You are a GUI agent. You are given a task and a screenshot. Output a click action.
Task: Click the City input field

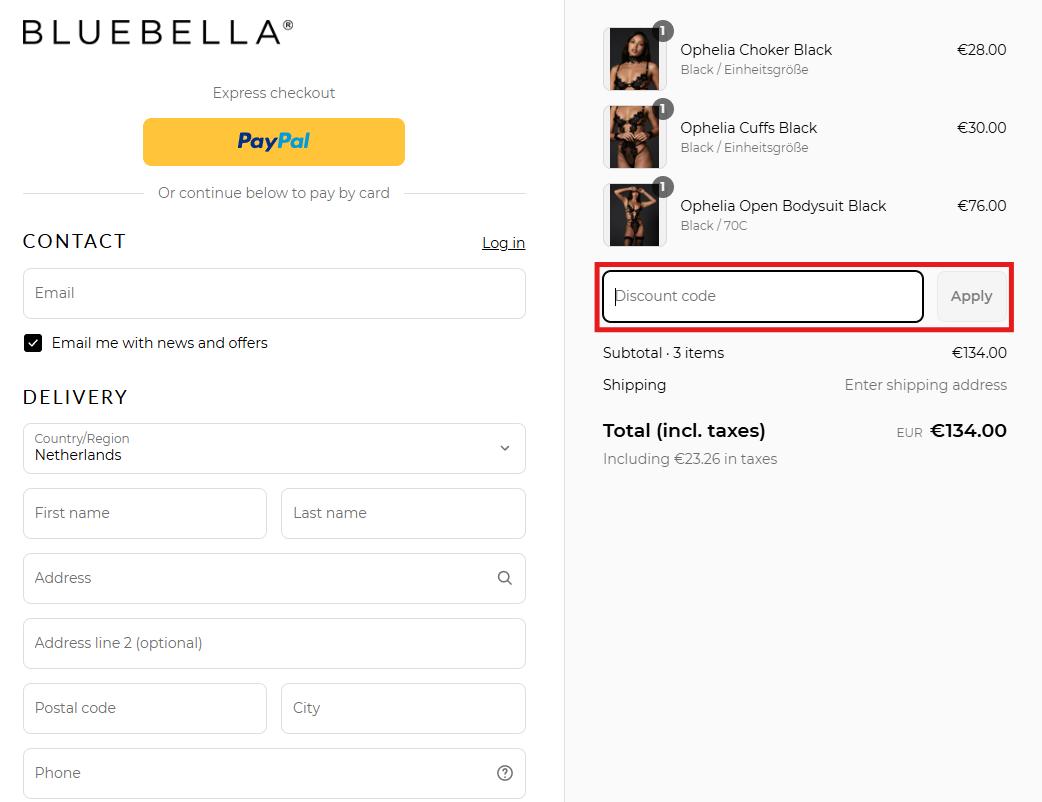[x=402, y=708]
